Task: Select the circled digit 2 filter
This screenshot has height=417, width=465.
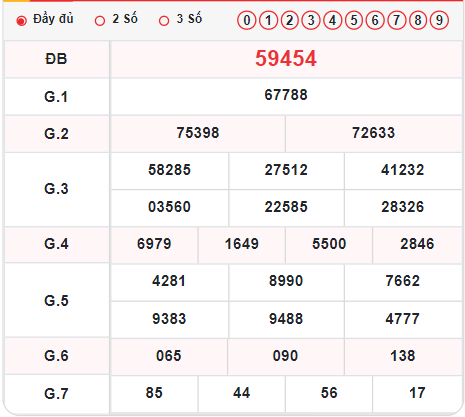Action: pyautogui.click(x=289, y=20)
